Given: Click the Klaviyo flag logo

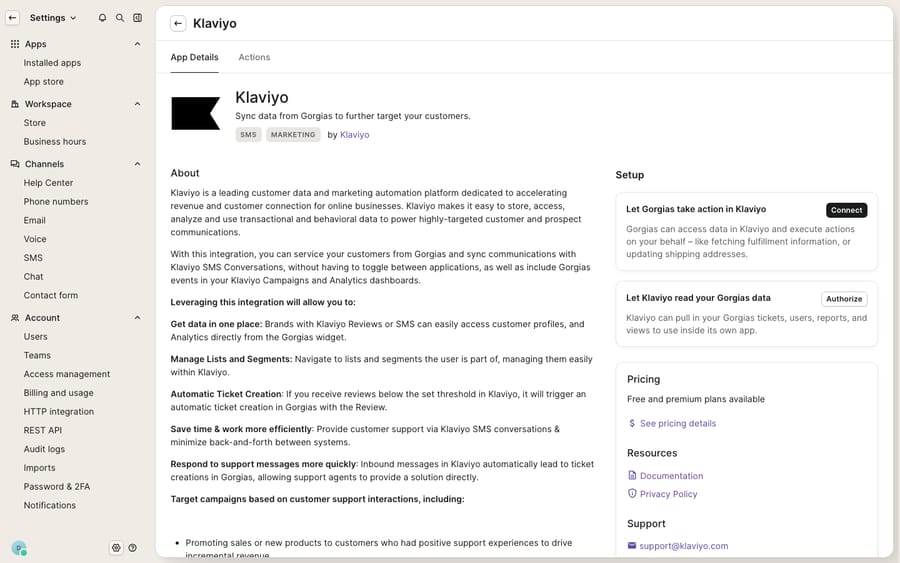Looking at the screenshot, I should click(x=196, y=113).
